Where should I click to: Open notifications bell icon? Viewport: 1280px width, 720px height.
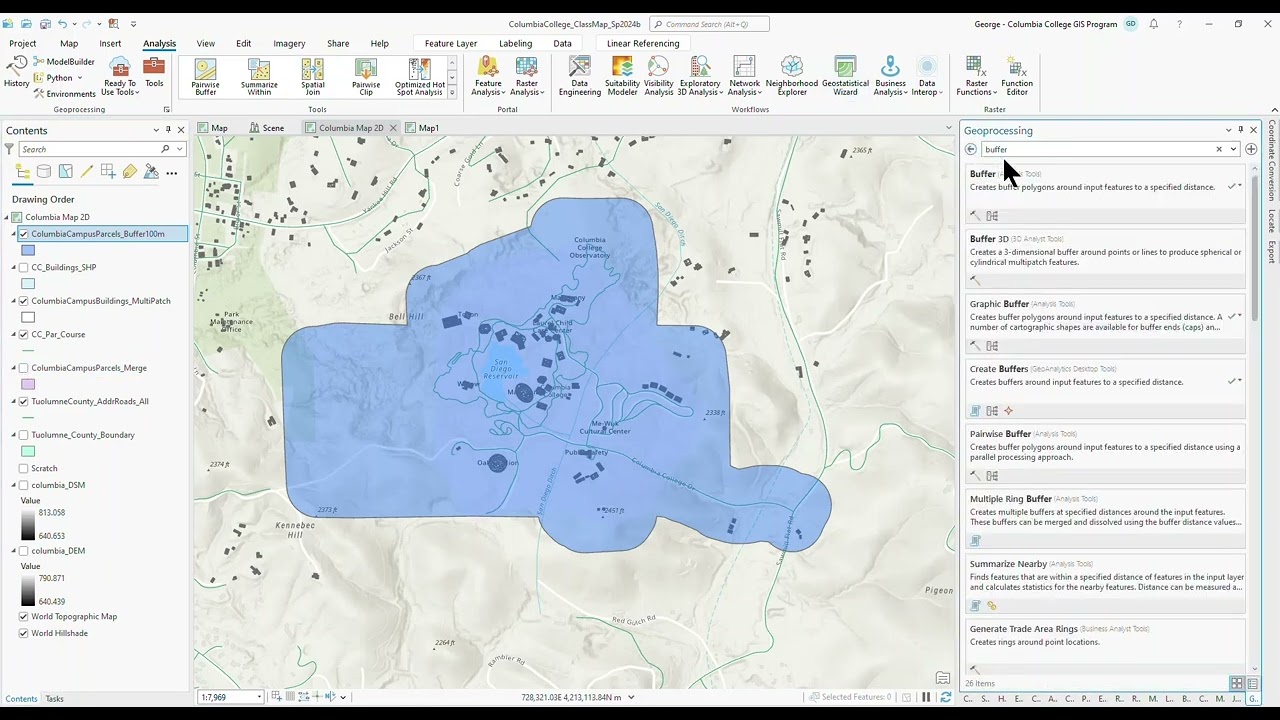click(x=1154, y=24)
